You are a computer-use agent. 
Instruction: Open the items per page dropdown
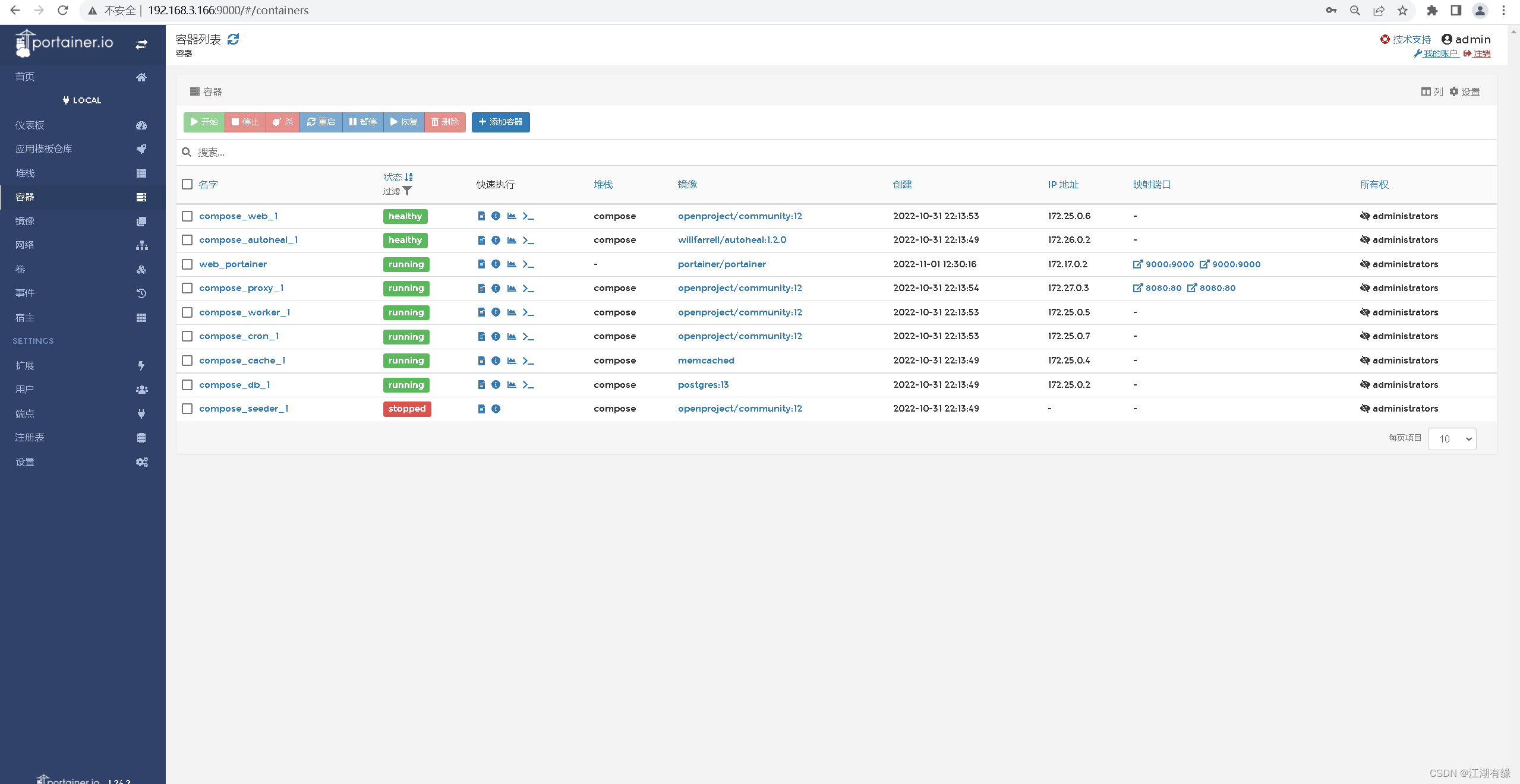[1452, 439]
